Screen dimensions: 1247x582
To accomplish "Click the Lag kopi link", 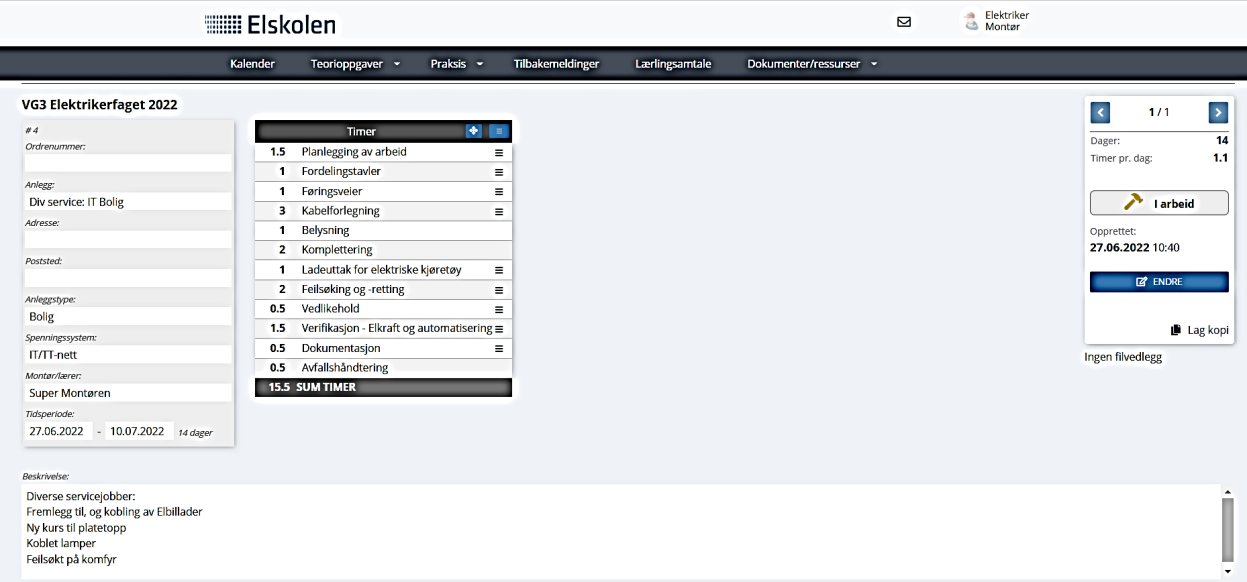I will [x=1199, y=330].
